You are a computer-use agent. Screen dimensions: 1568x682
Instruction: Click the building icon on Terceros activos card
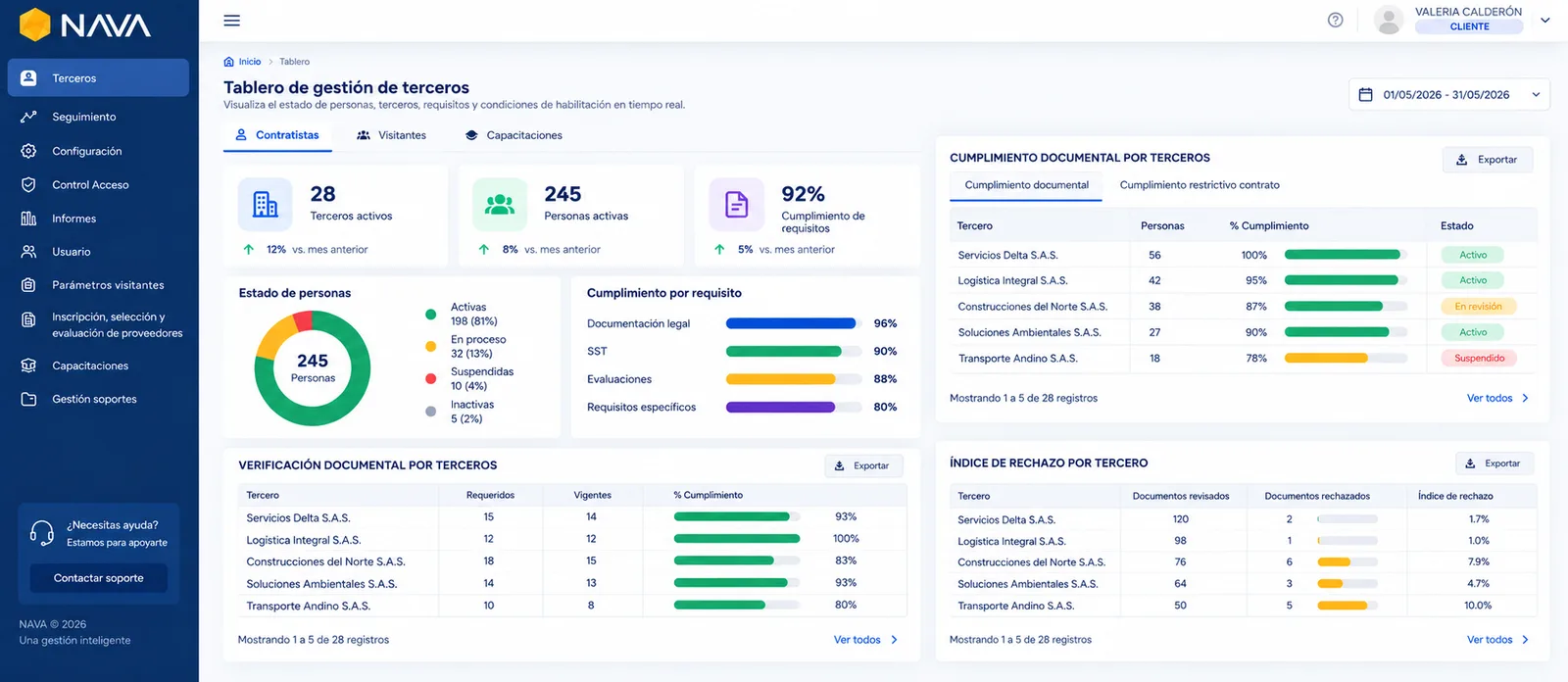pos(265,204)
